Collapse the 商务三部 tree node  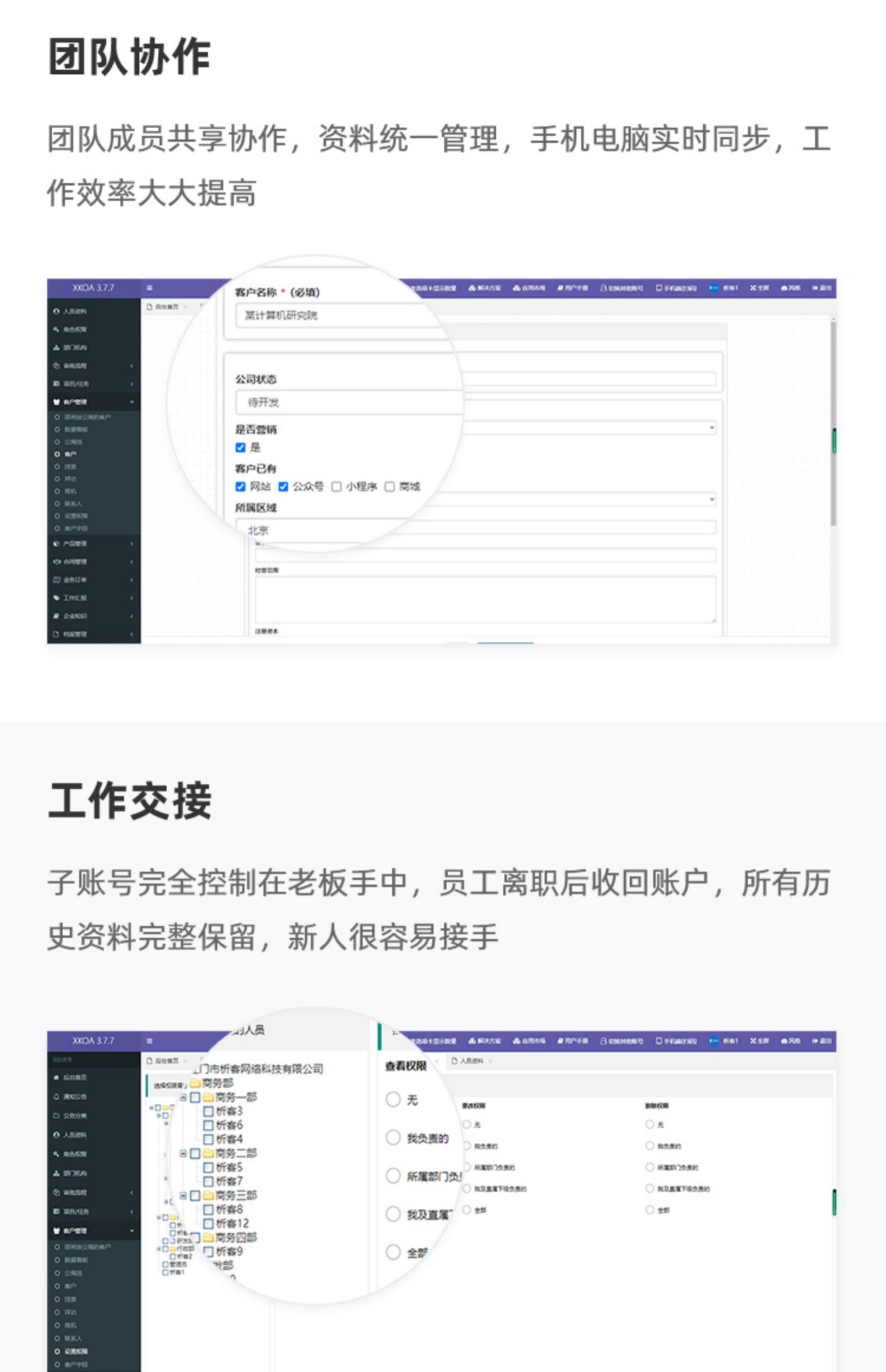tap(184, 1195)
